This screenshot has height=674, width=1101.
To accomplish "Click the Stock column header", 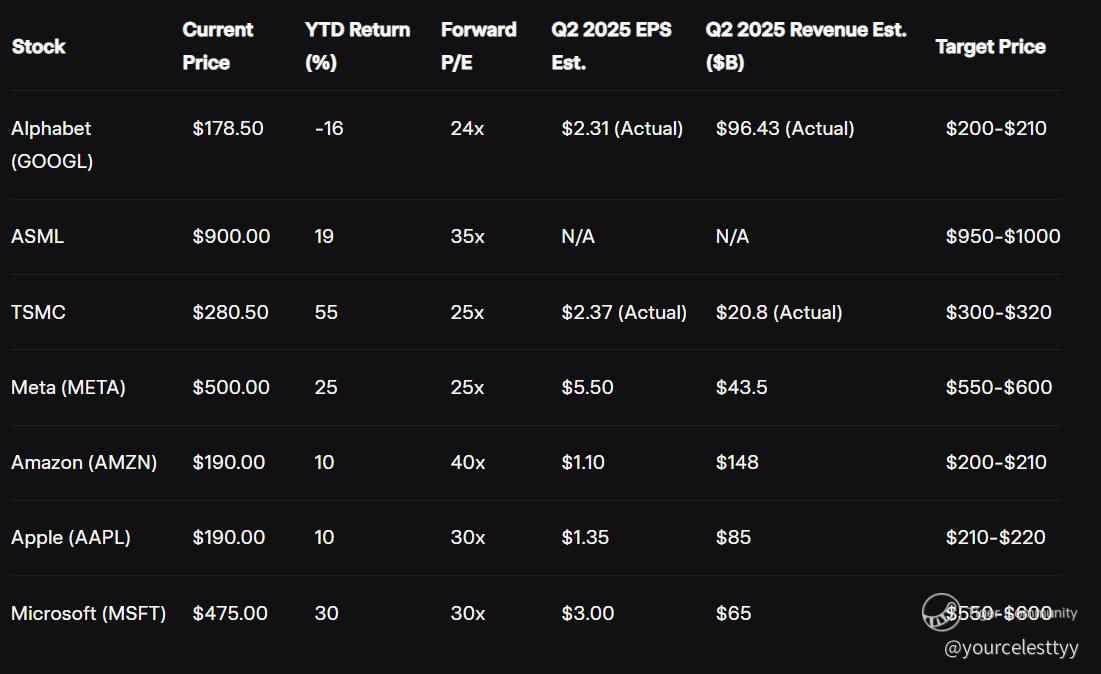I will (x=38, y=46).
